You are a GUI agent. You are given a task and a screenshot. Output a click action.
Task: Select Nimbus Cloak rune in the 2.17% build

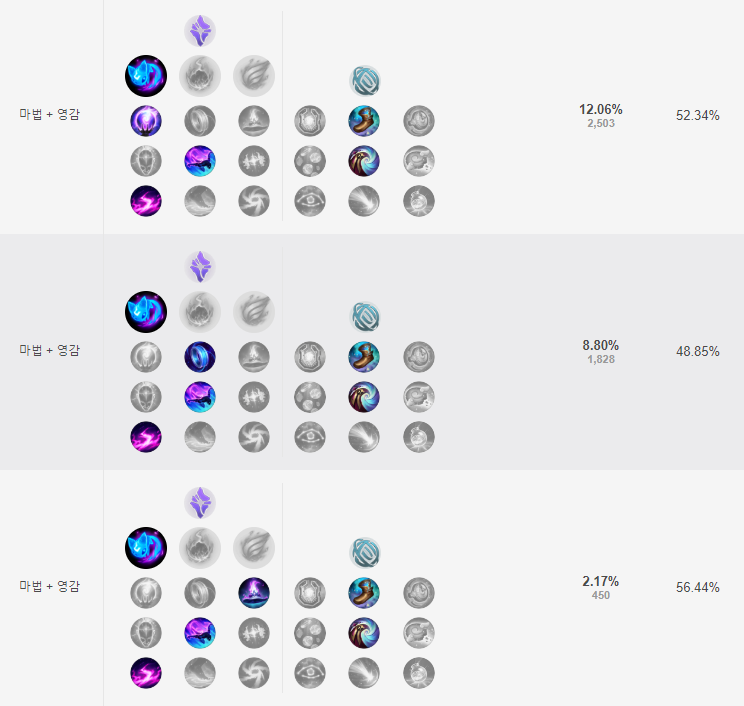(x=254, y=592)
